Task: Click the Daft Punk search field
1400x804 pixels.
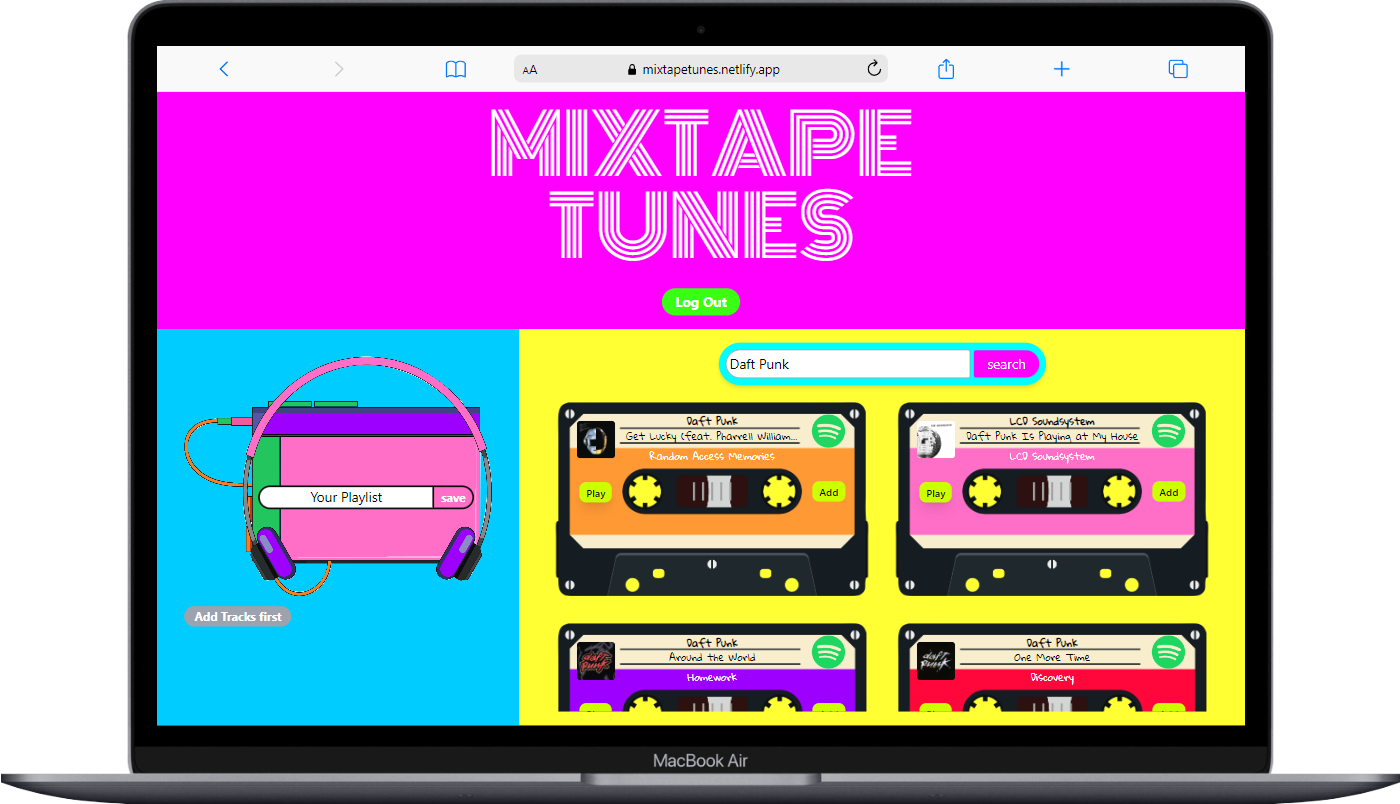Action: (848, 364)
